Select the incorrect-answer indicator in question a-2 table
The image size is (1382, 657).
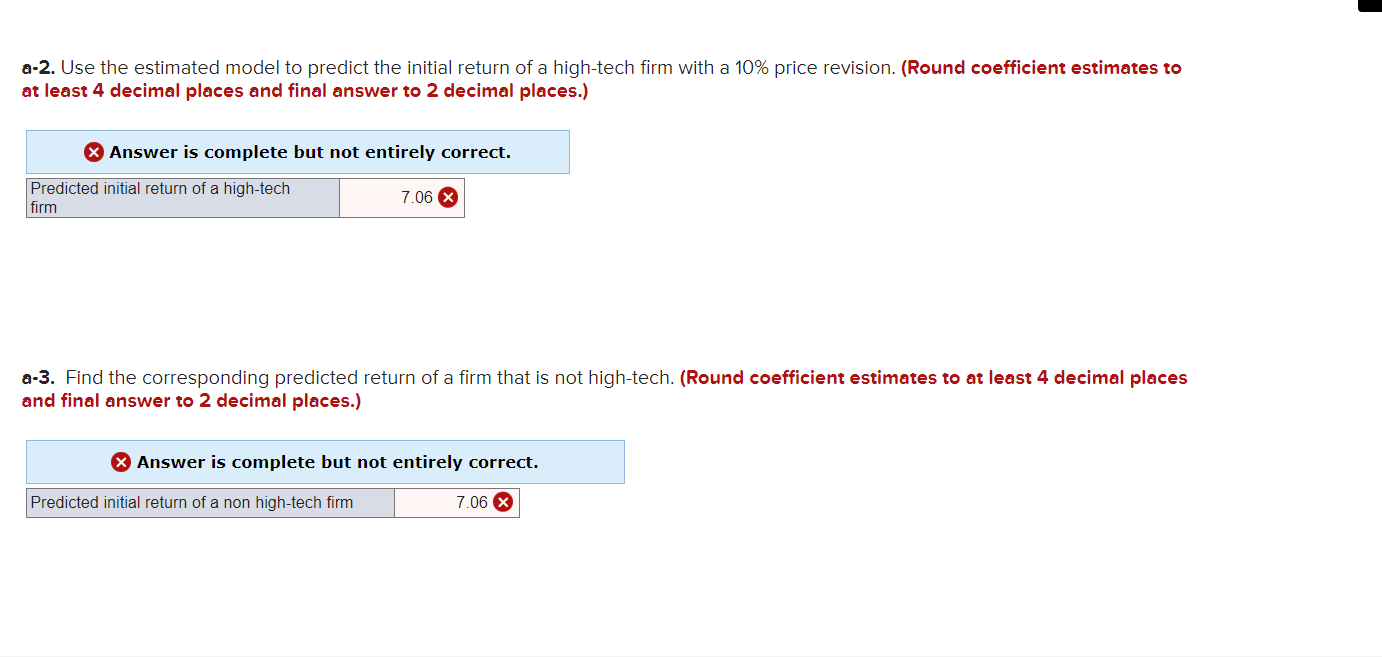[x=447, y=197]
